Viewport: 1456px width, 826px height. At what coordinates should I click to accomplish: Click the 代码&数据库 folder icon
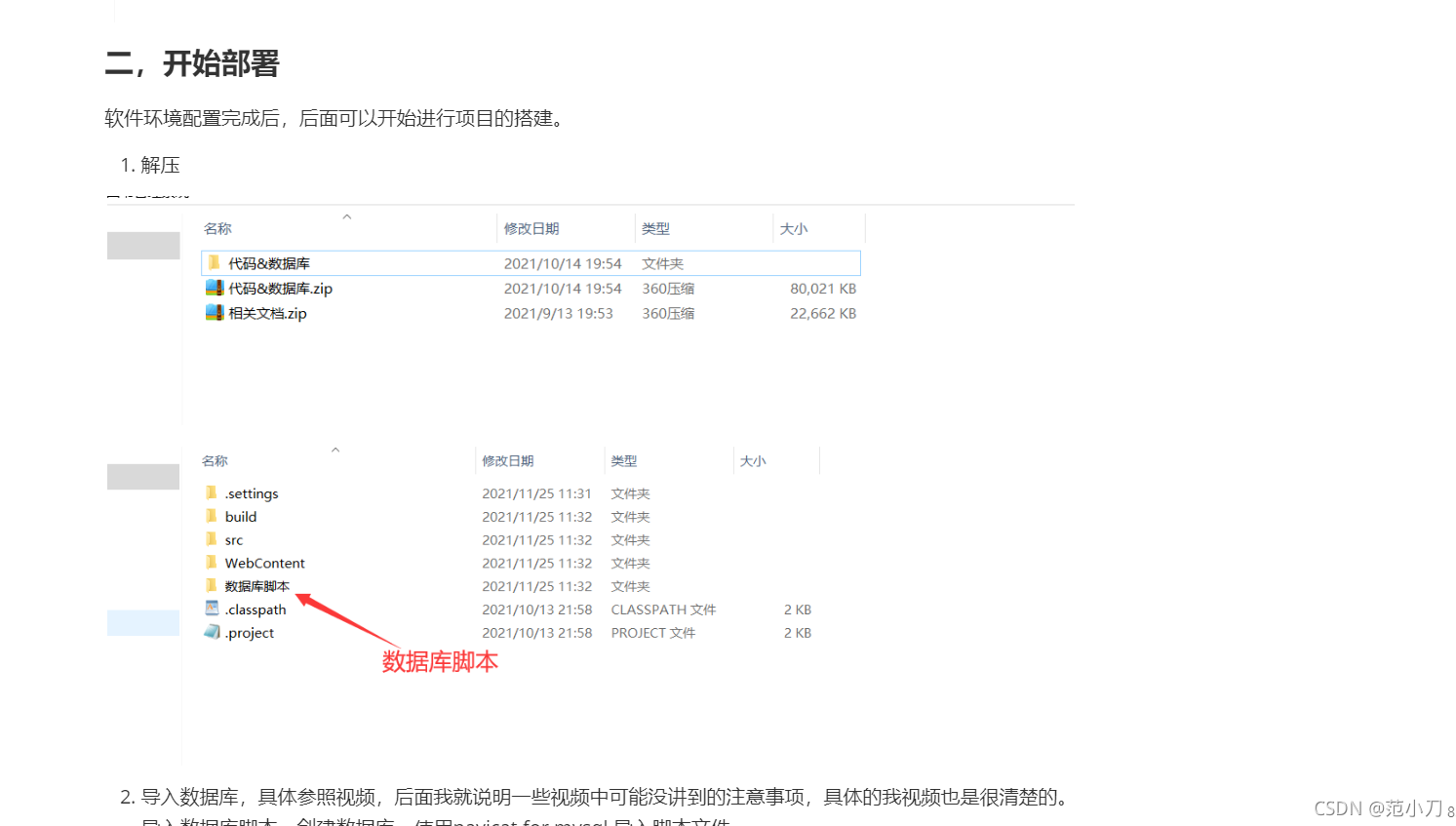click(214, 262)
